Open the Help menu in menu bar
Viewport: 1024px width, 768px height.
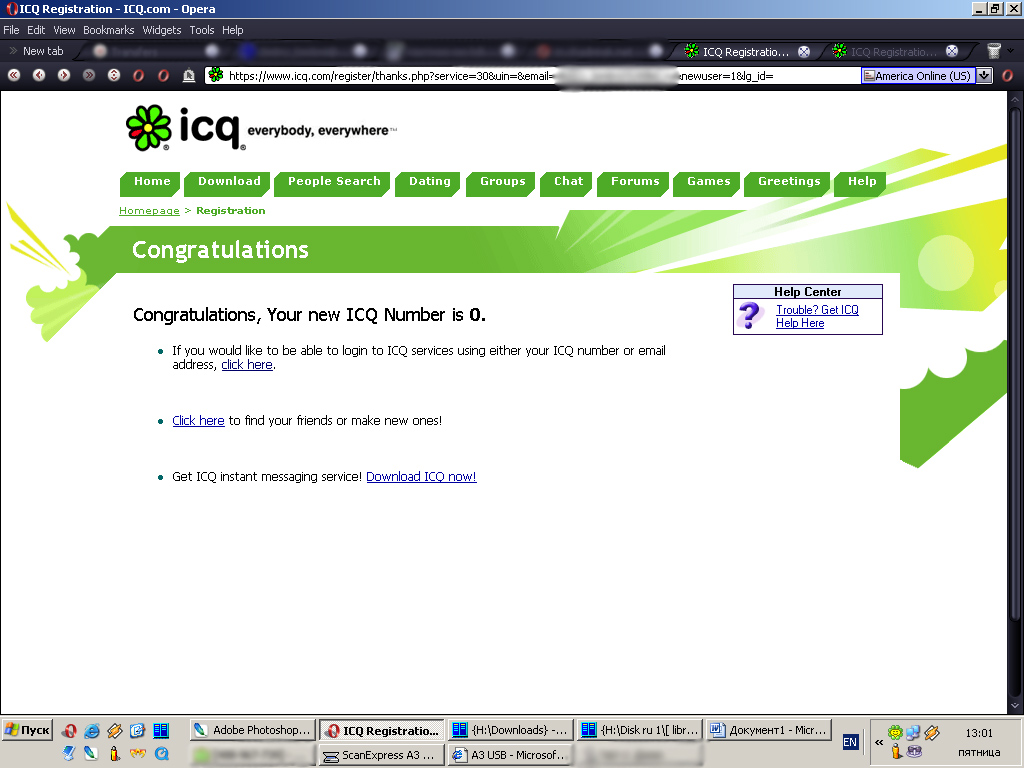click(232, 30)
